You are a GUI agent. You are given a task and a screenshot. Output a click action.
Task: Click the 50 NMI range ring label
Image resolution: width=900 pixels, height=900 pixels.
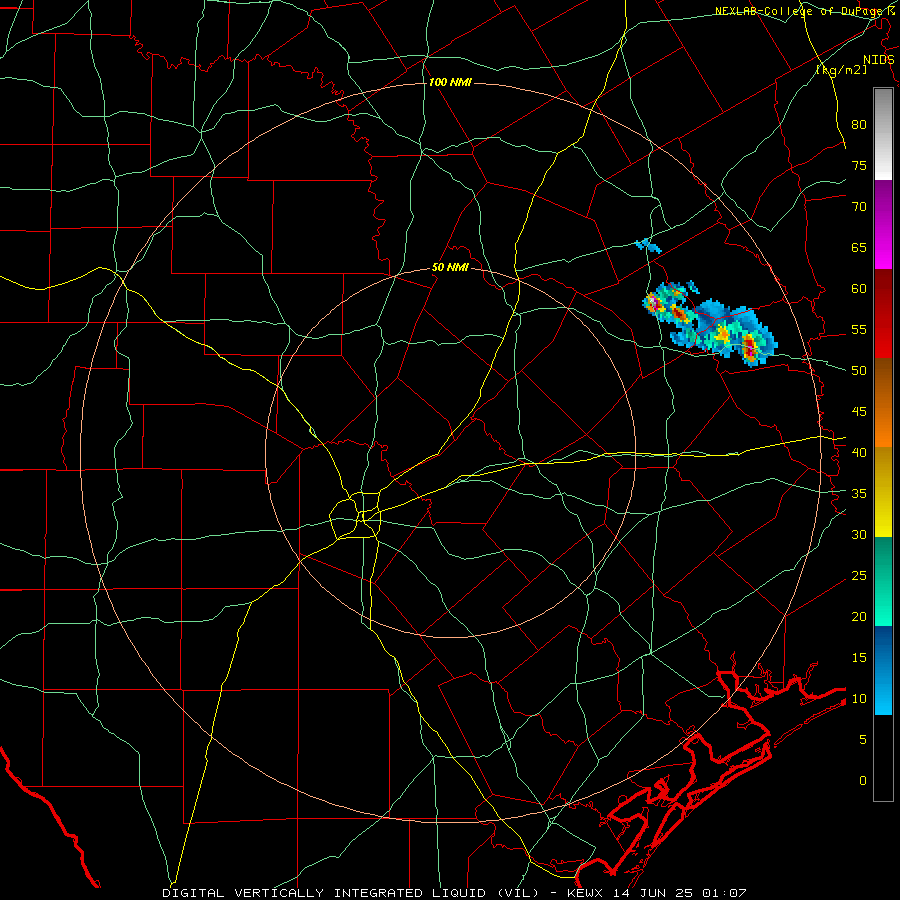pyautogui.click(x=450, y=267)
